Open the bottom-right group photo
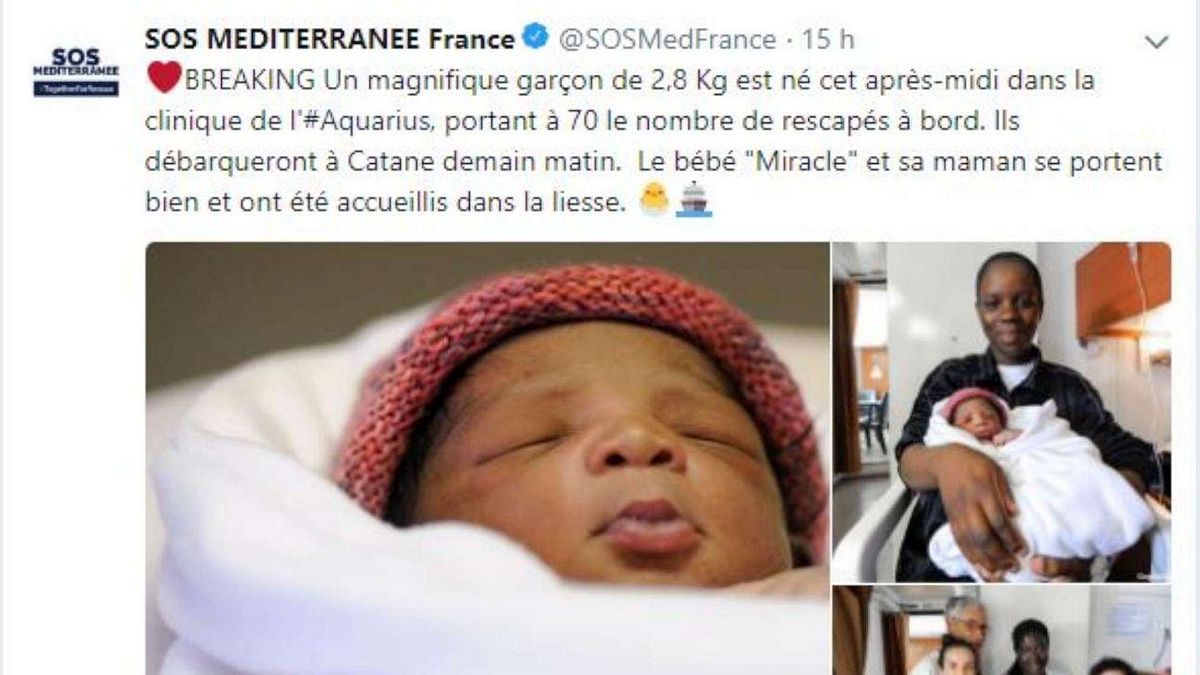The width and height of the screenshot is (1200, 675). click(x=1002, y=630)
